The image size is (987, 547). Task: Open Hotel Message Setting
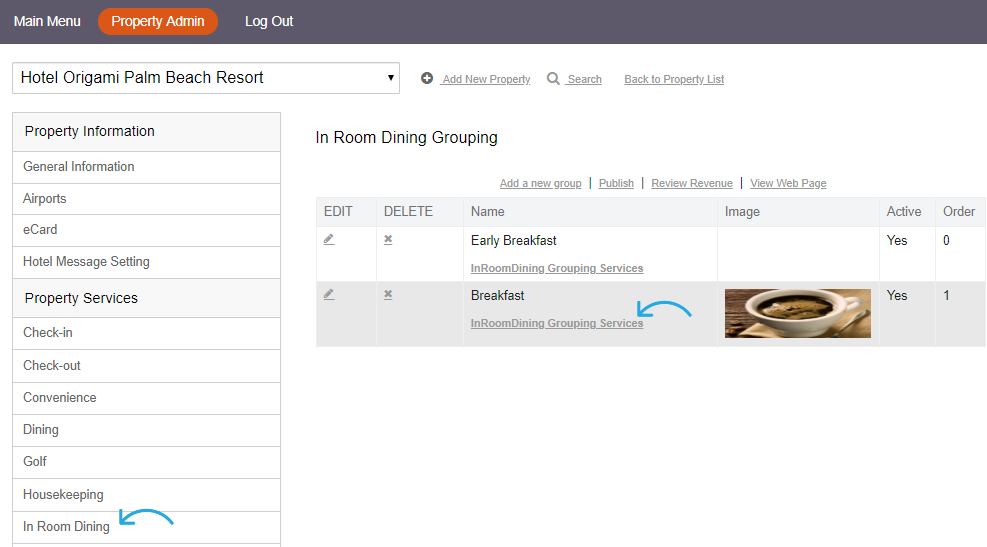pyautogui.click(x=146, y=262)
